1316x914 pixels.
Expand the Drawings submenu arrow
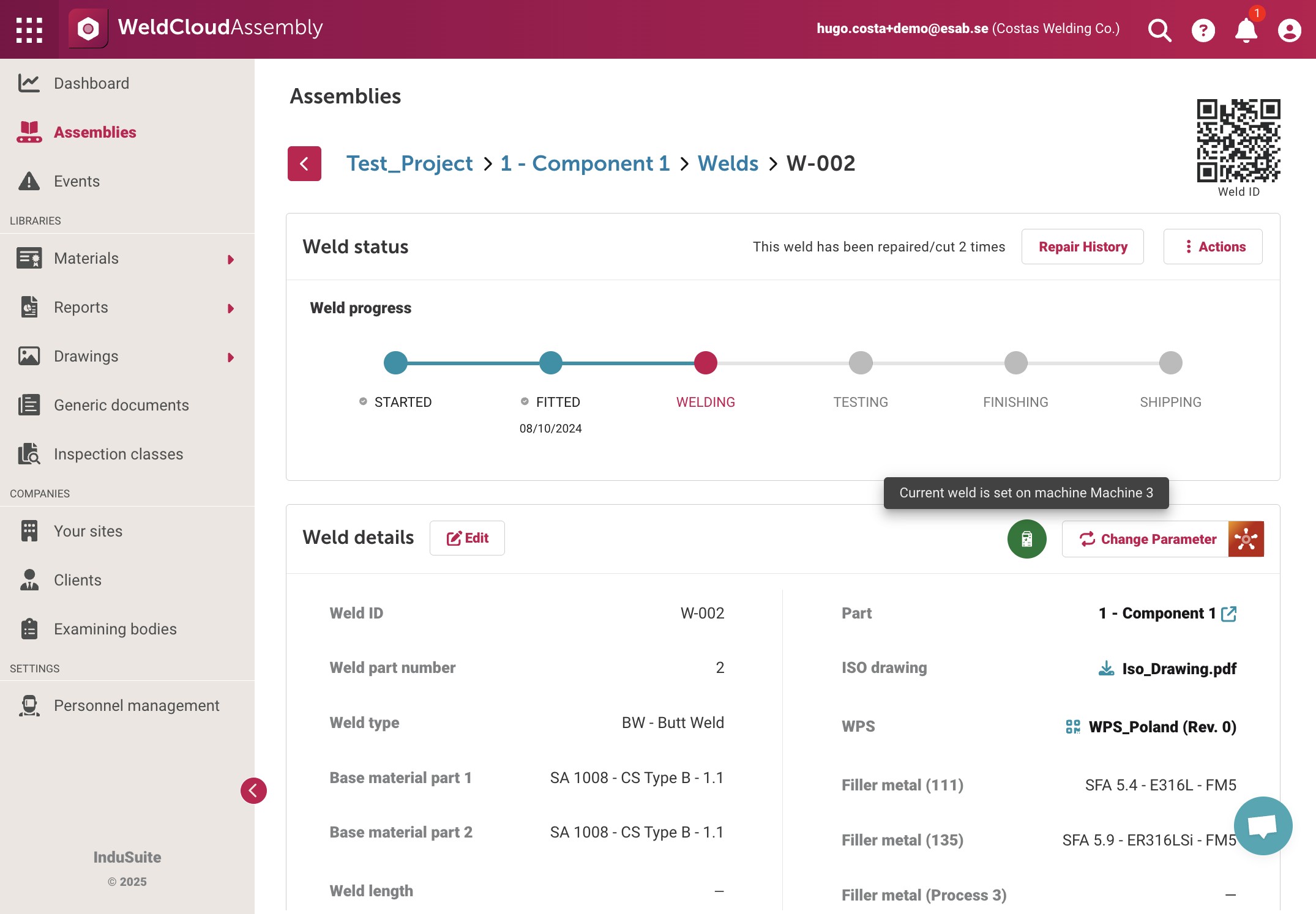tap(231, 357)
